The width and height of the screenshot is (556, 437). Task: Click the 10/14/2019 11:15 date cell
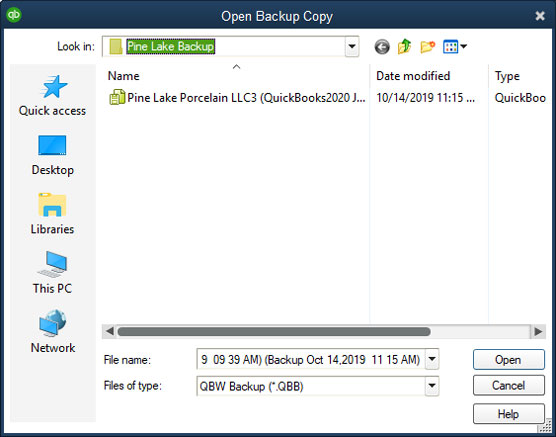point(426,98)
